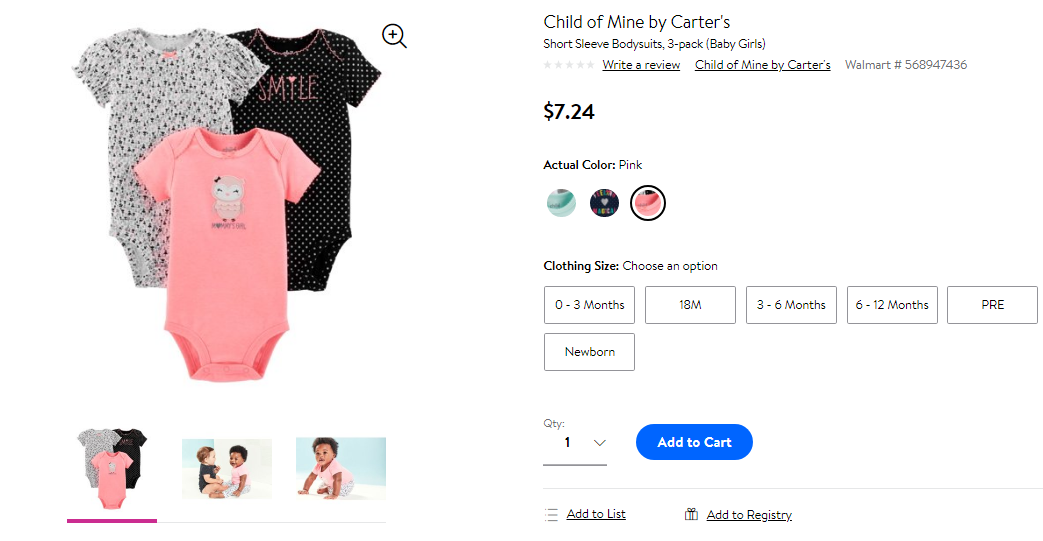The image size is (1043, 541).
Task: Click the gift registry icon
Action: point(691,514)
